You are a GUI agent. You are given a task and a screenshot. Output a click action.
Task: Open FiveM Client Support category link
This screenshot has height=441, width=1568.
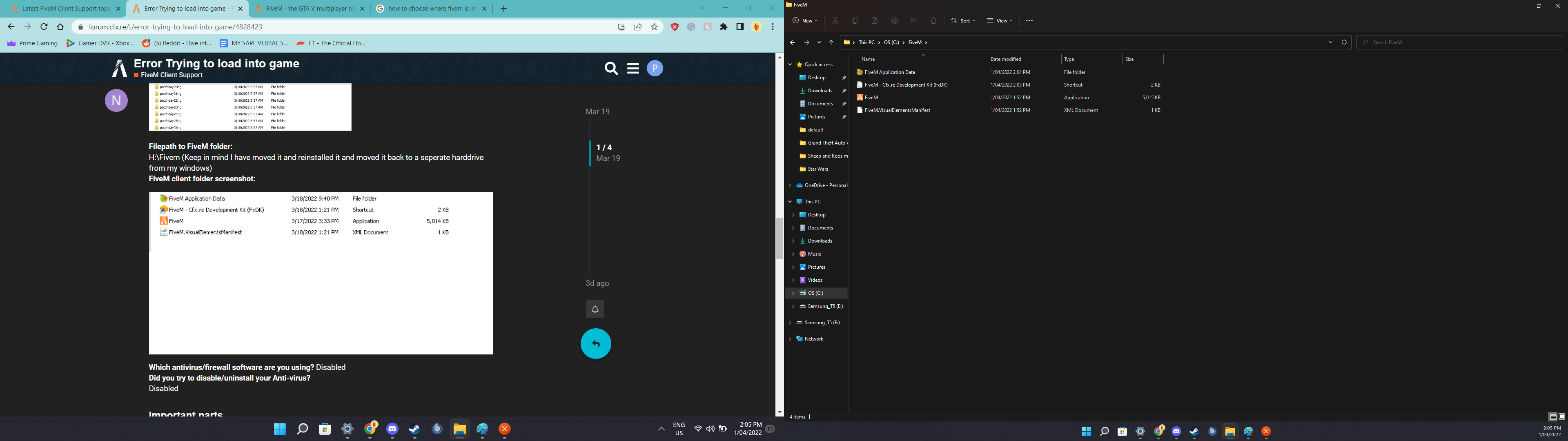171,75
